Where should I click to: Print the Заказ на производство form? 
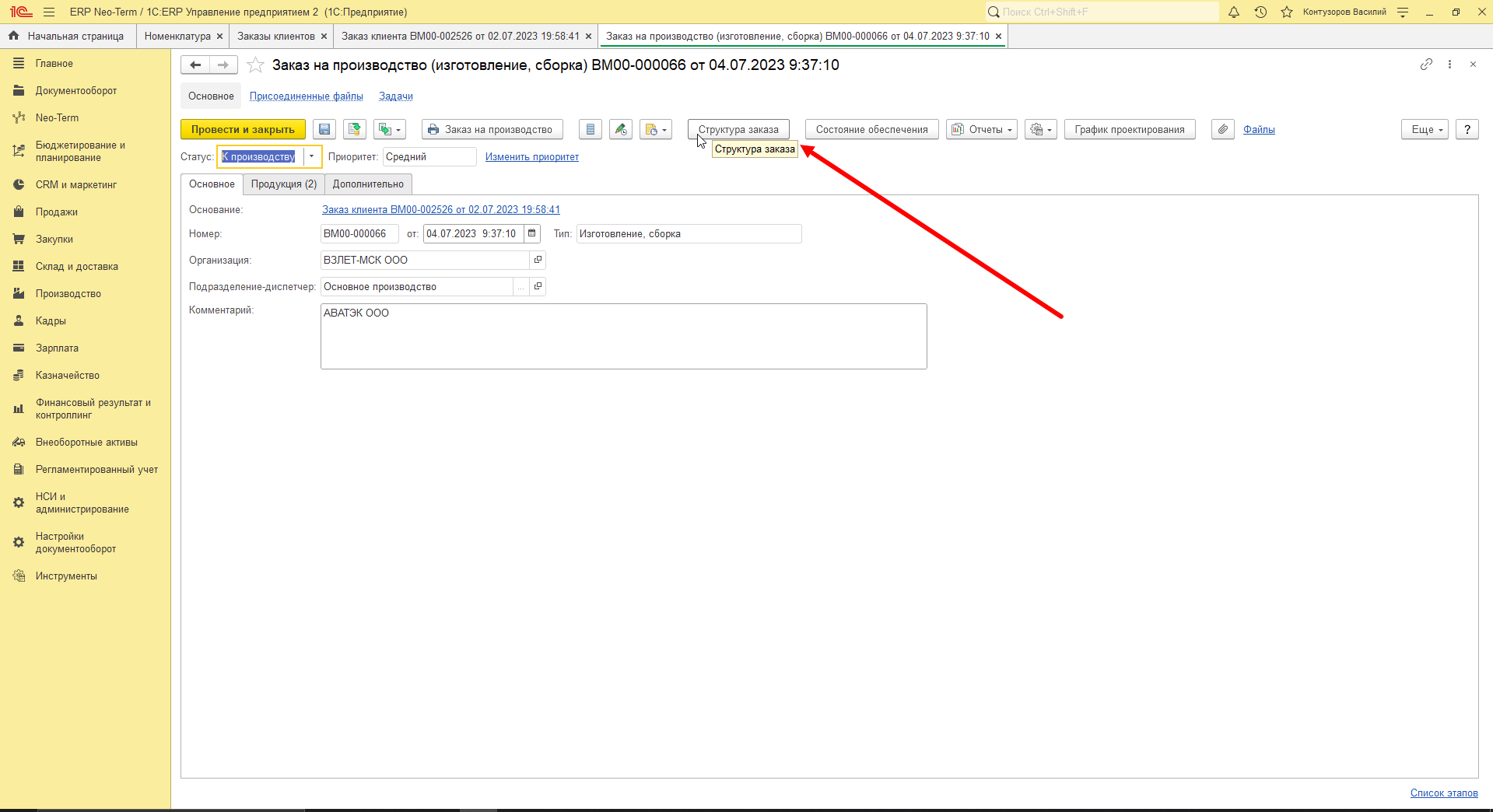492,130
